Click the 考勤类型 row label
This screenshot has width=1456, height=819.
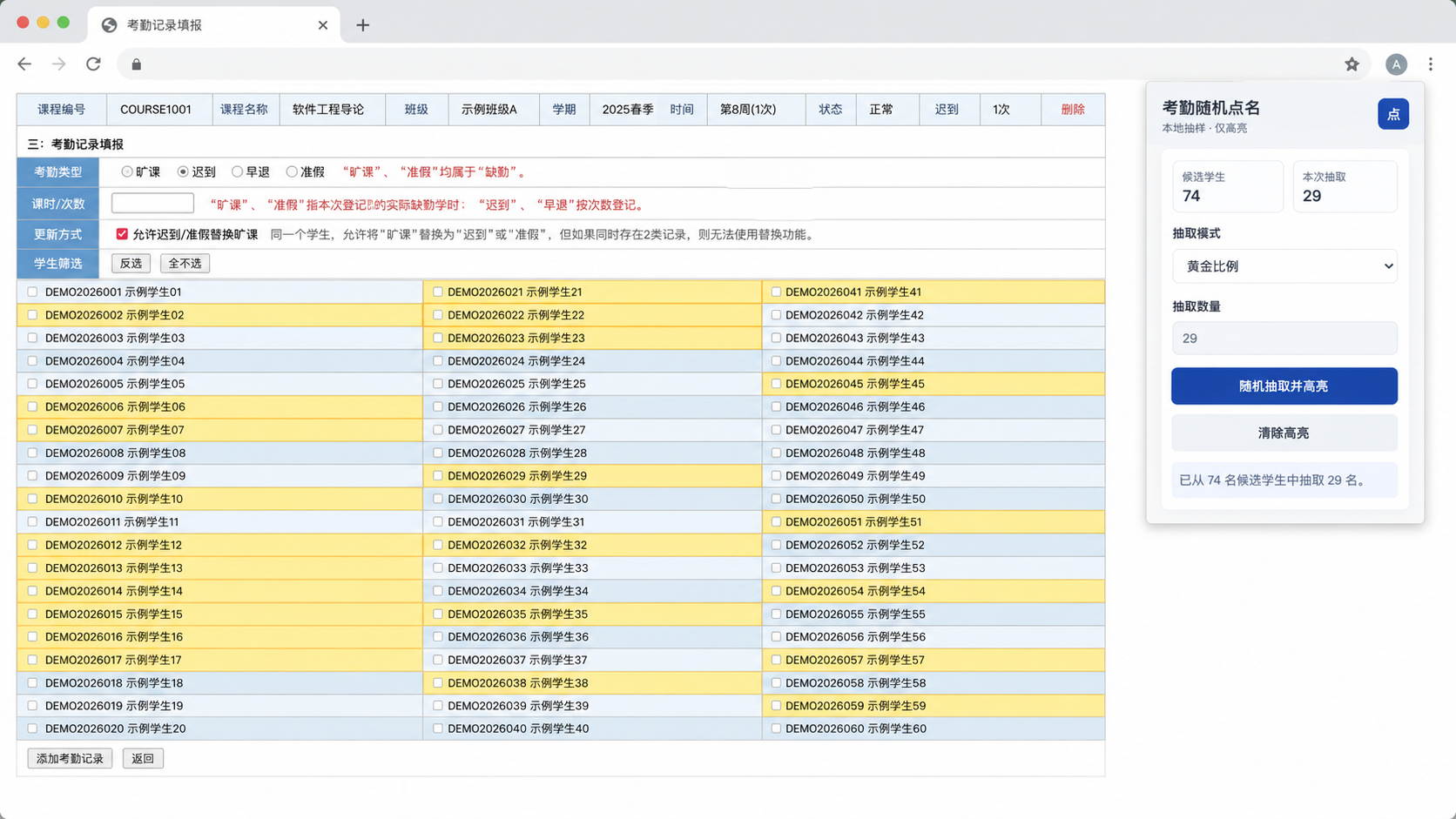pos(58,172)
